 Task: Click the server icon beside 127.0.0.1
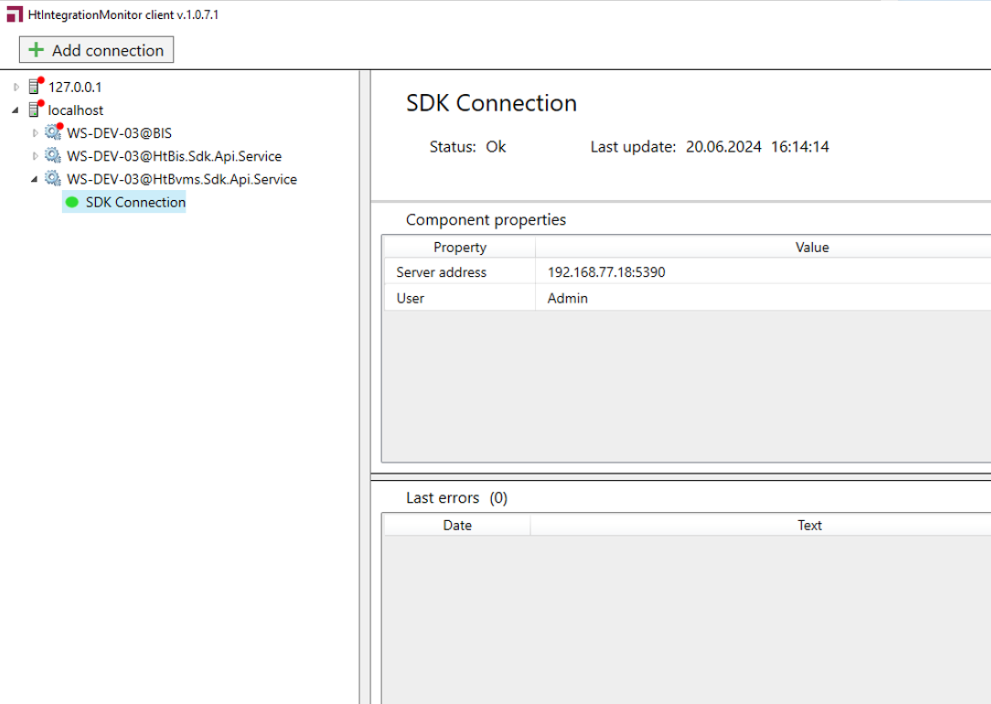[x=36, y=87]
